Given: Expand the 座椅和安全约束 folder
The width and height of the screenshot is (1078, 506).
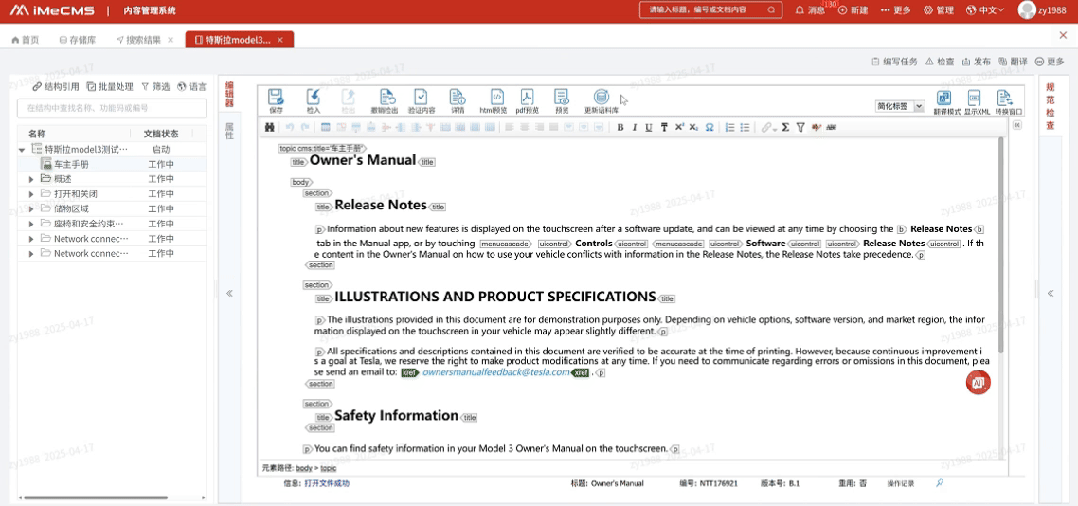Looking at the screenshot, I should click(31, 224).
